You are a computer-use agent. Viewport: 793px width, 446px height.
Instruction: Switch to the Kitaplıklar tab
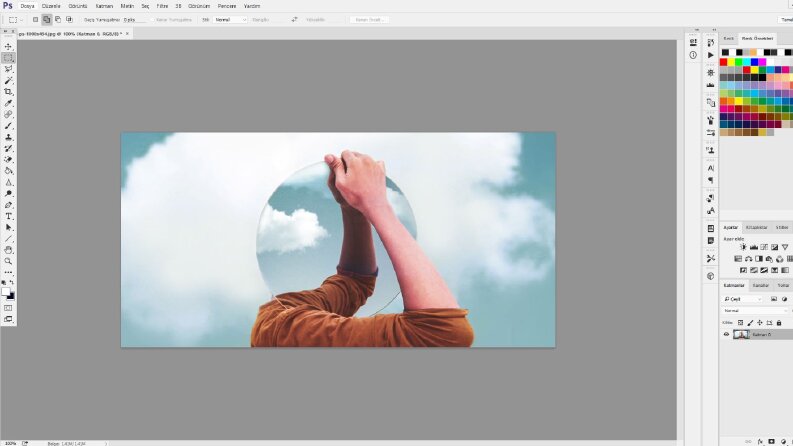click(x=757, y=228)
